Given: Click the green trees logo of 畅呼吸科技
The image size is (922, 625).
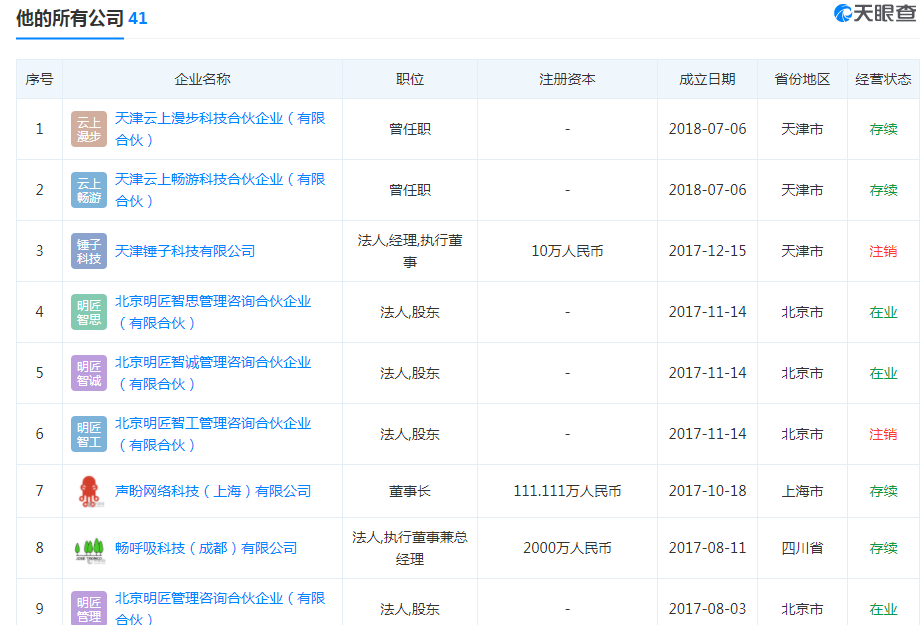Looking at the screenshot, I should tap(89, 550).
